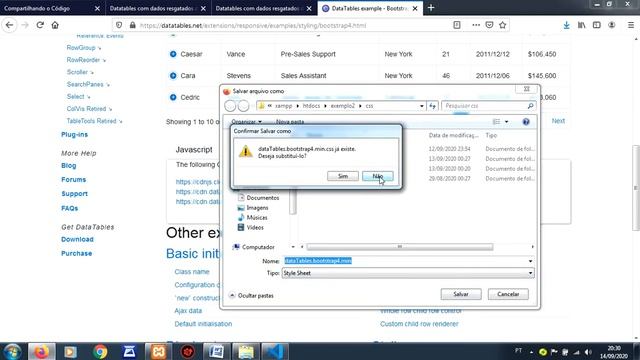Image resolution: width=640 pixels, height=360 pixels.
Task: Open Chrome from the taskbar
Action: pos(100,351)
